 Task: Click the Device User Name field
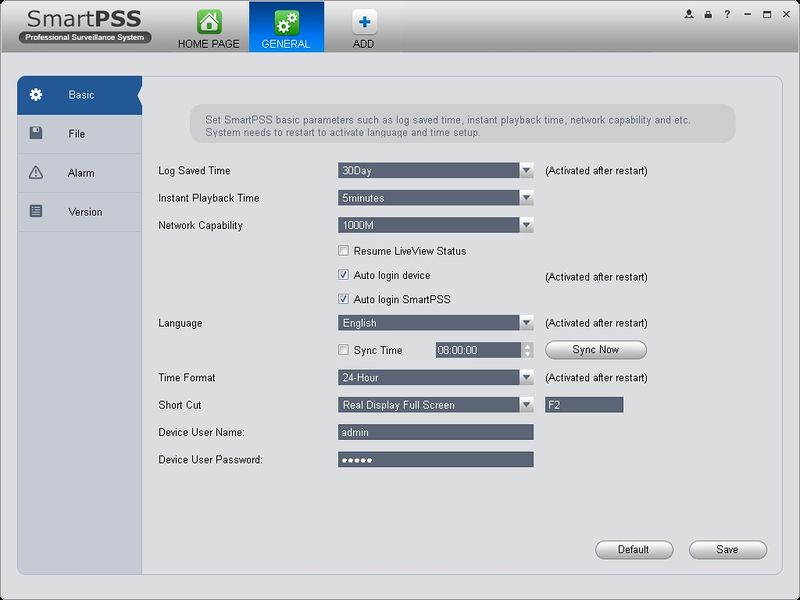(x=436, y=432)
